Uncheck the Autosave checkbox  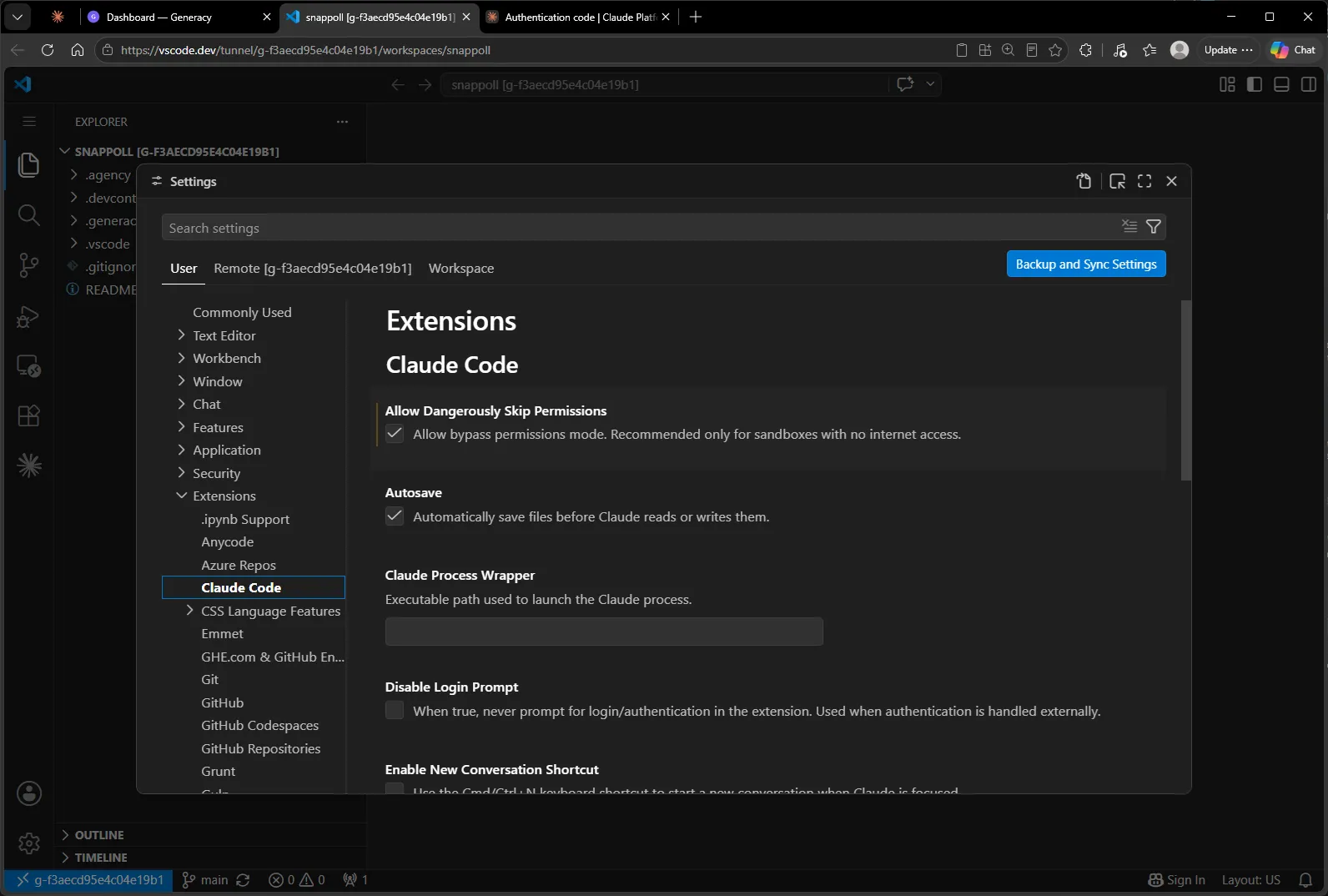pos(395,516)
